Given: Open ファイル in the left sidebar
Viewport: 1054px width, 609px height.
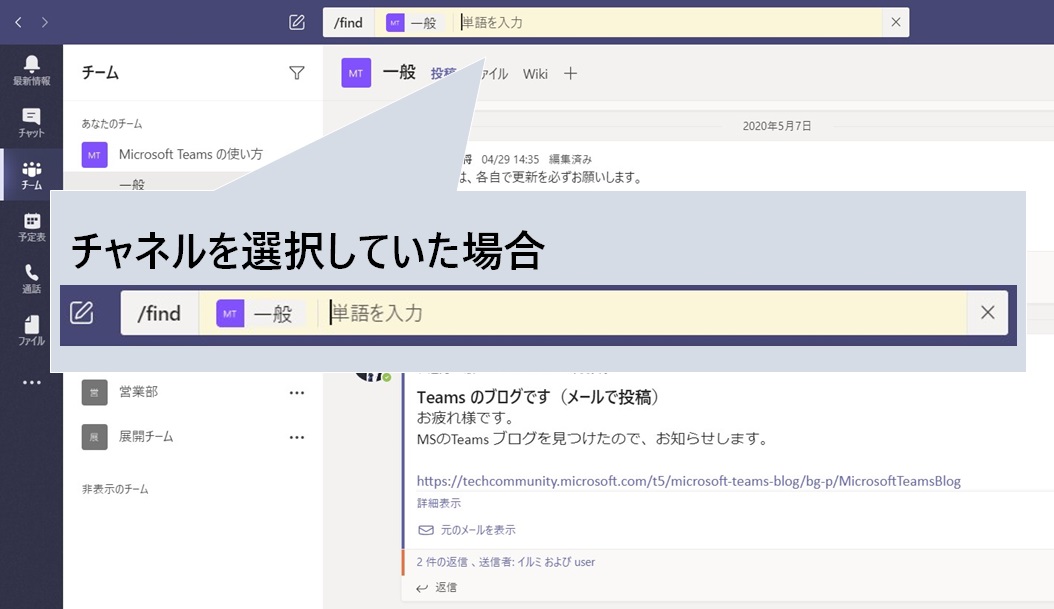Looking at the screenshot, I should click(32, 331).
